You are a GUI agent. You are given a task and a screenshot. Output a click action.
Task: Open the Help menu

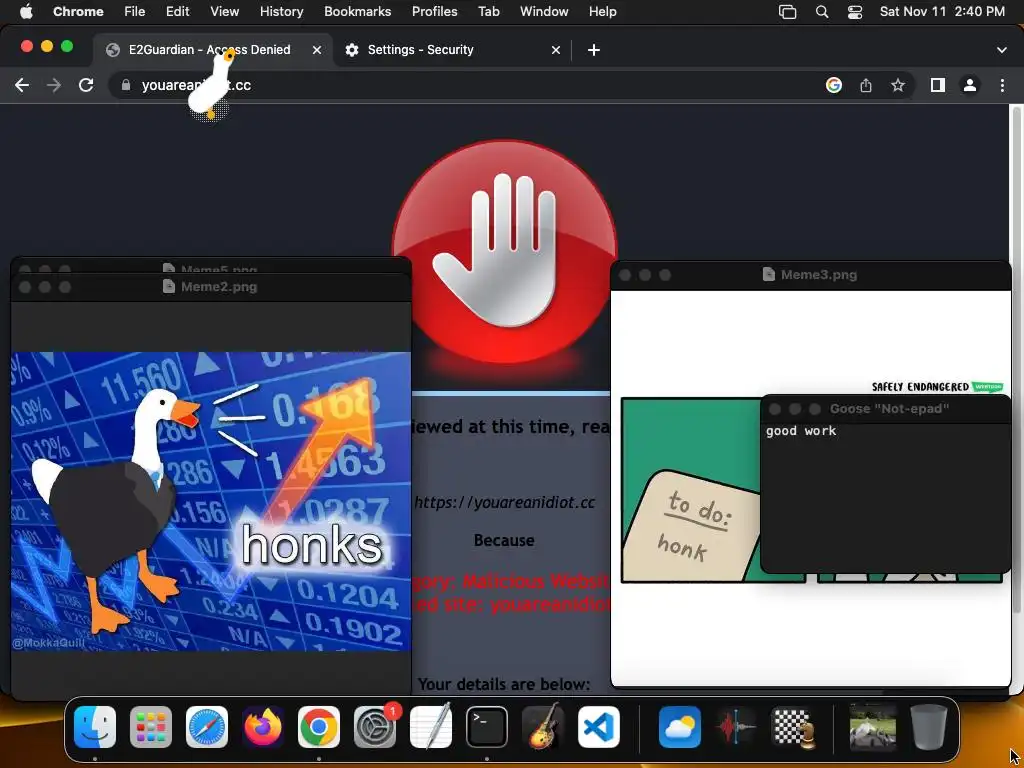point(602,11)
